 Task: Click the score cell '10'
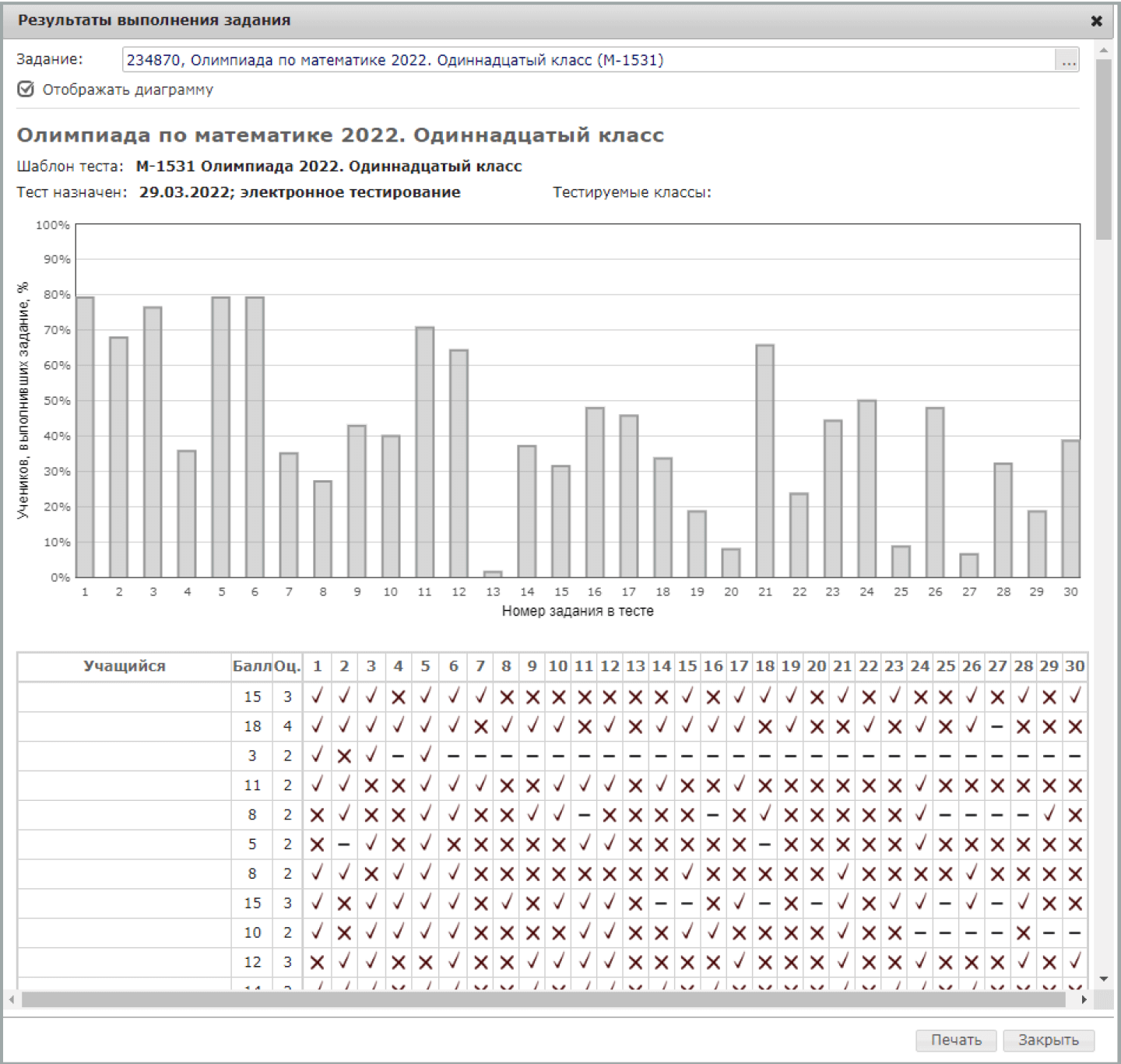point(252,932)
